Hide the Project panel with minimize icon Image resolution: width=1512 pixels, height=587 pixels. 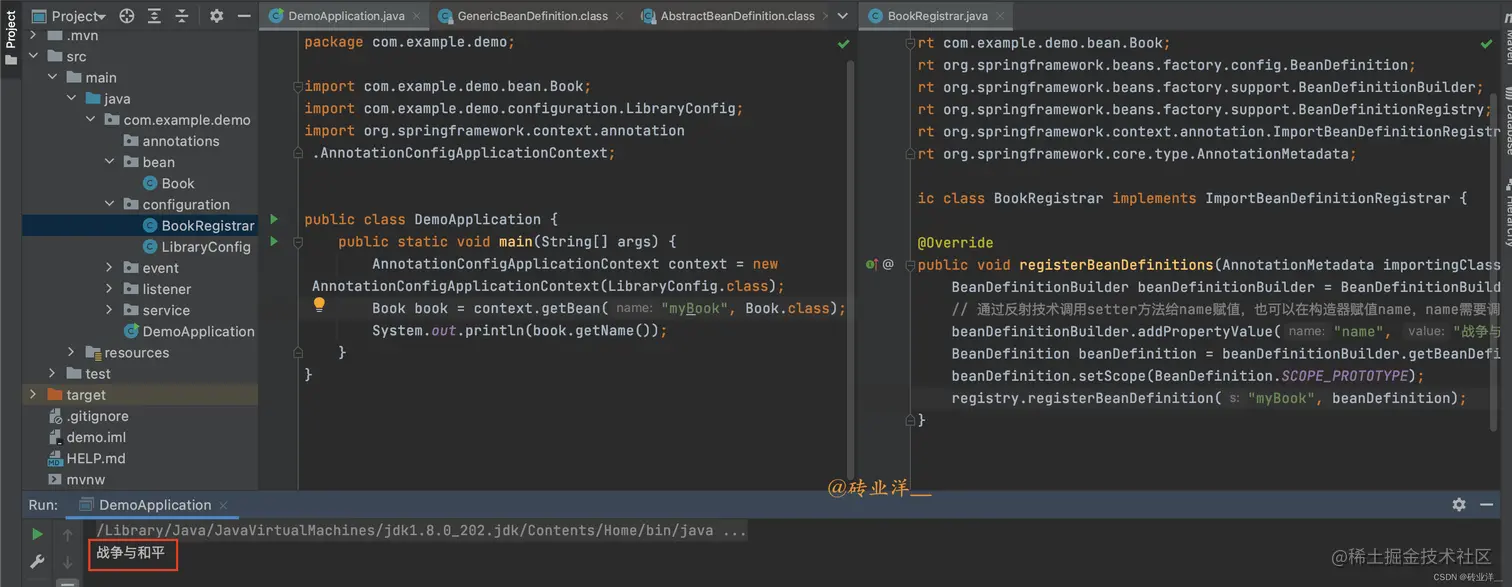[x=244, y=16]
